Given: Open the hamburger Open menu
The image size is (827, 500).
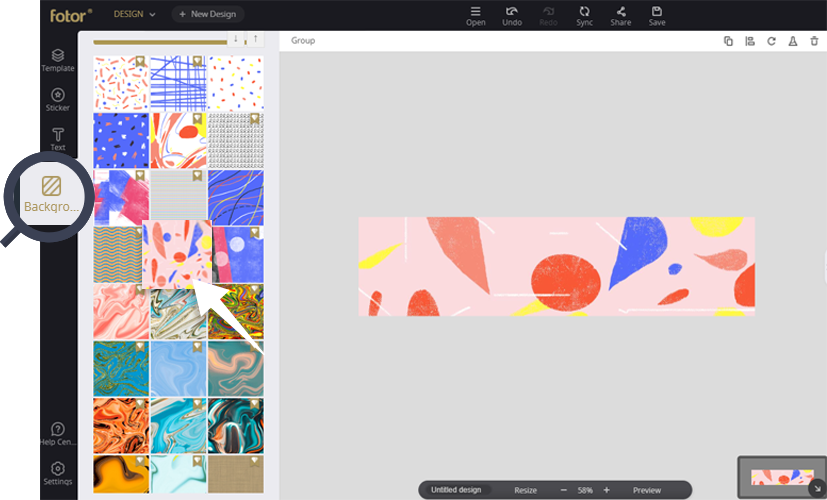Looking at the screenshot, I should pos(476,15).
